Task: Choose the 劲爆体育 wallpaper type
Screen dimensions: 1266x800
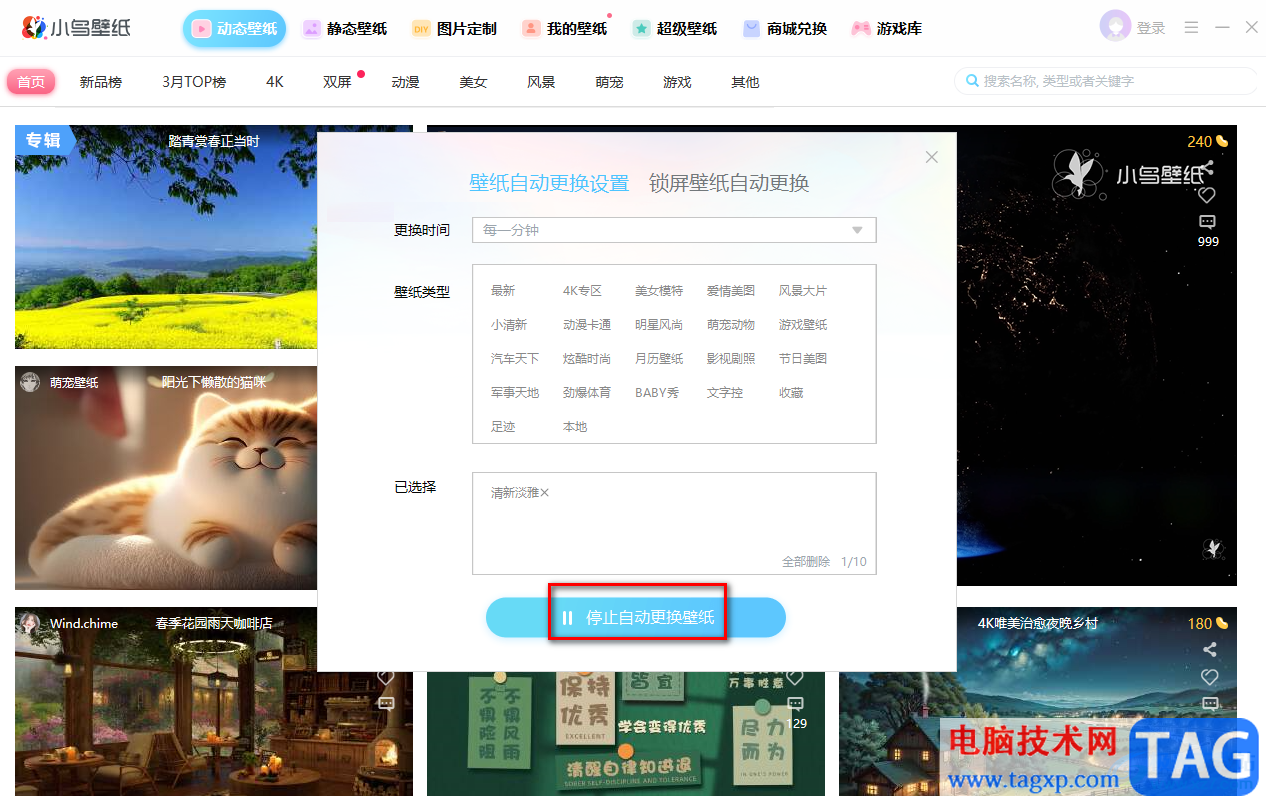Action: pyautogui.click(x=587, y=393)
